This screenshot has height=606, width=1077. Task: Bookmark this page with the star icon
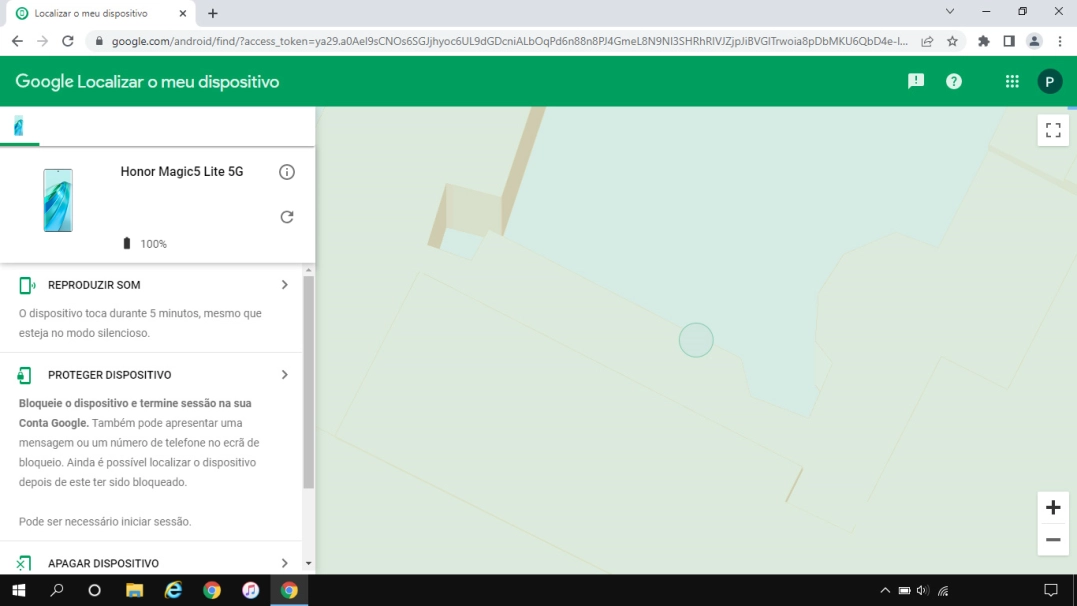953,41
